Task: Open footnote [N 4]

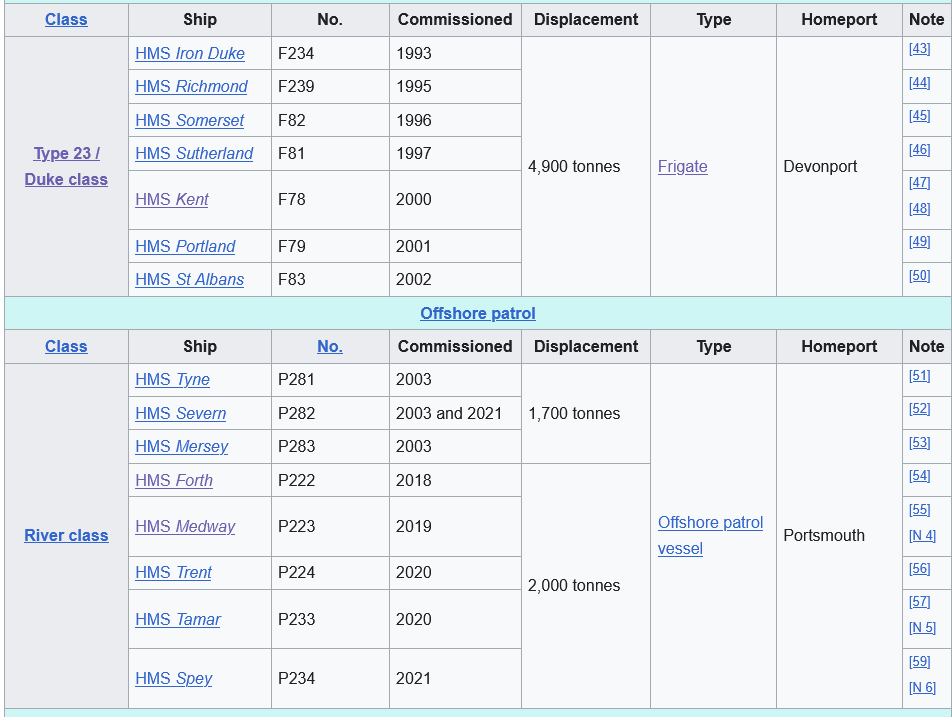Action: [922, 535]
